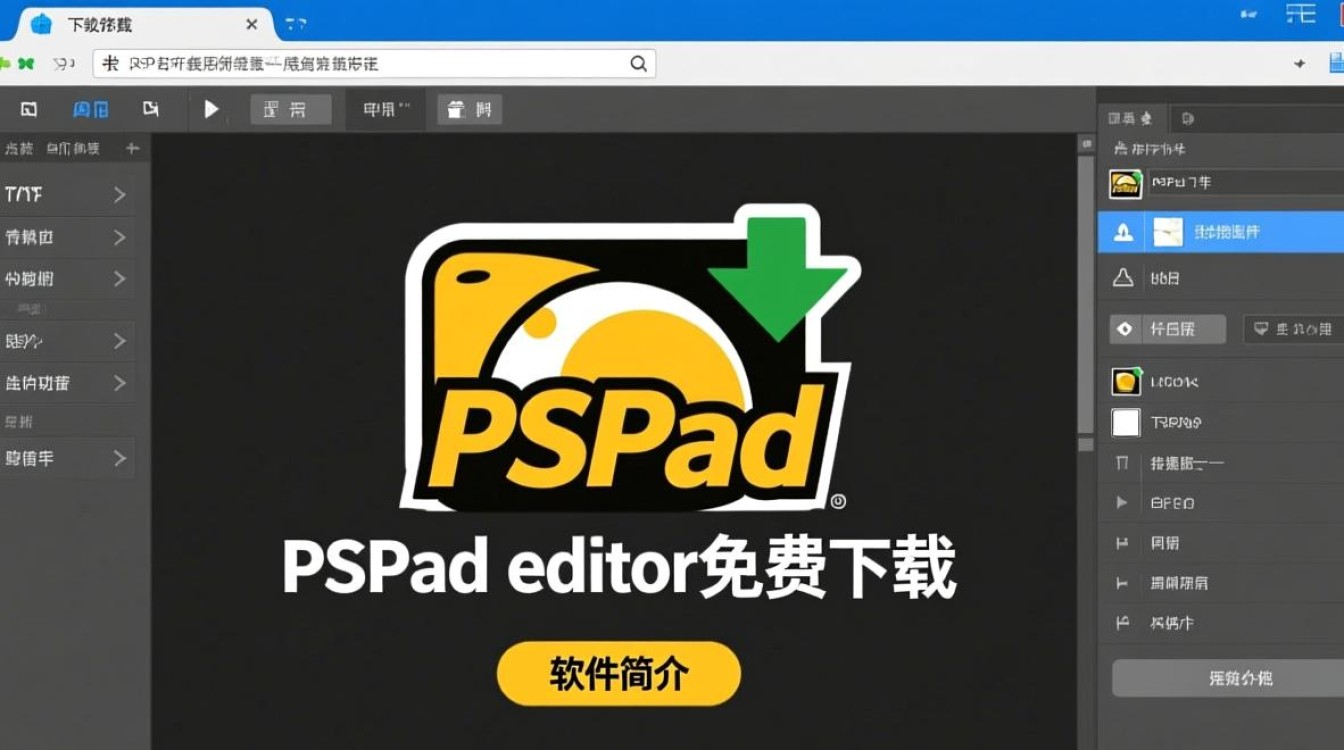Click the diamond icon on the right panel button
Image resolution: width=1344 pixels, height=750 pixels.
point(1123,328)
